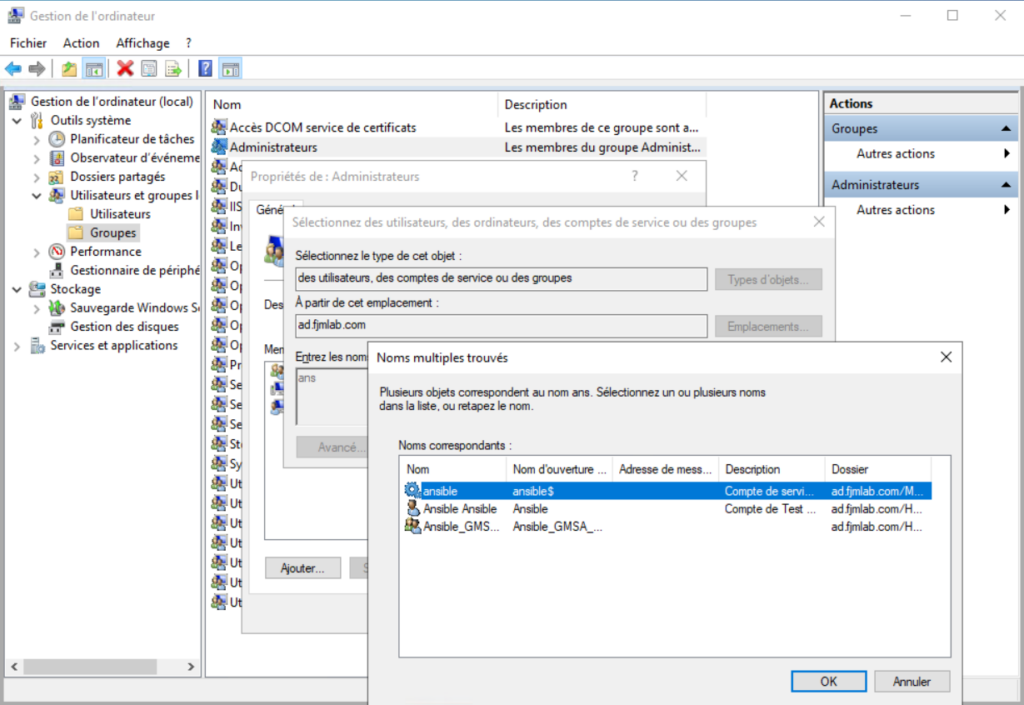Click the Up one level folder icon

69,69
